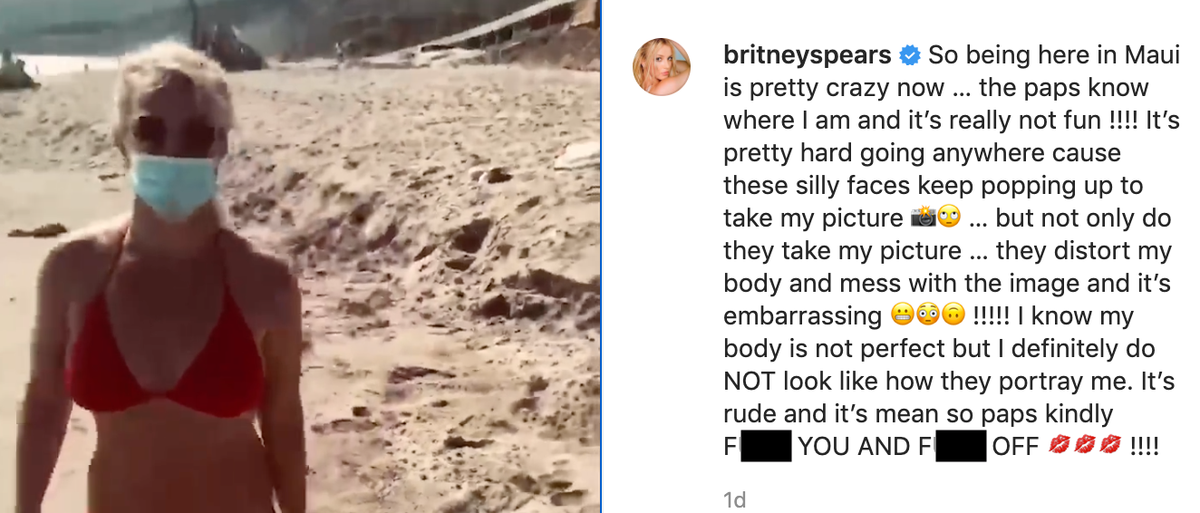Click the word embarrassing in the caption
The height and width of the screenshot is (513, 1200).
point(802,316)
